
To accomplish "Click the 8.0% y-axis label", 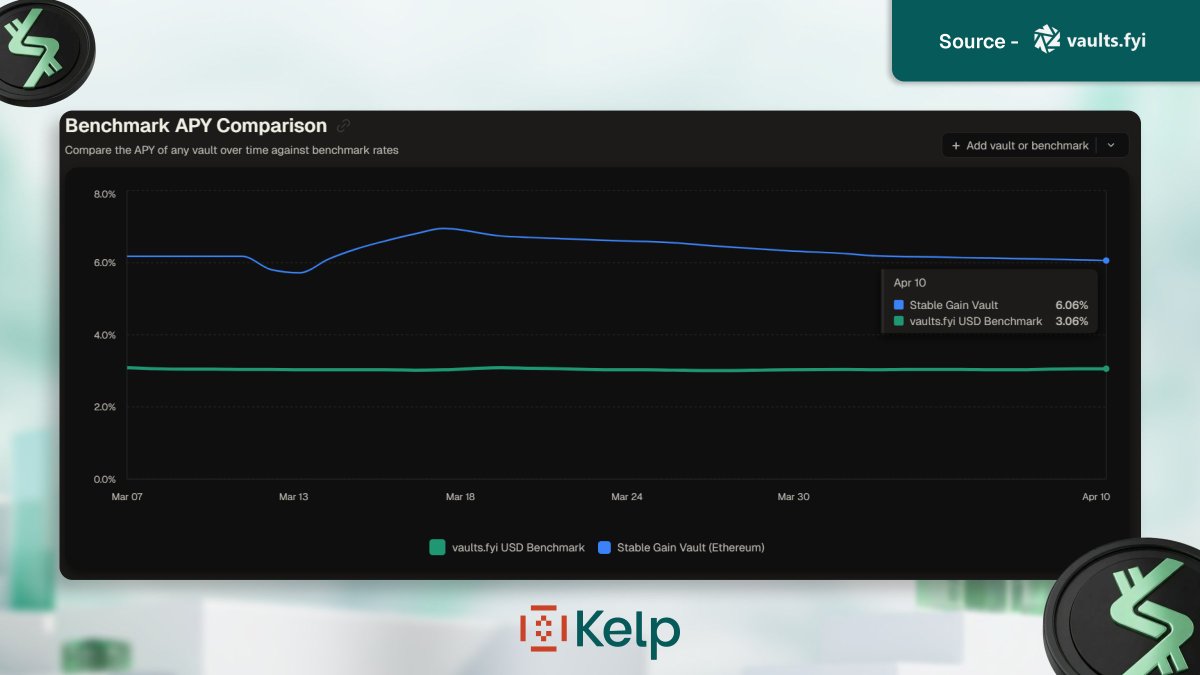I will [x=105, y=193].
